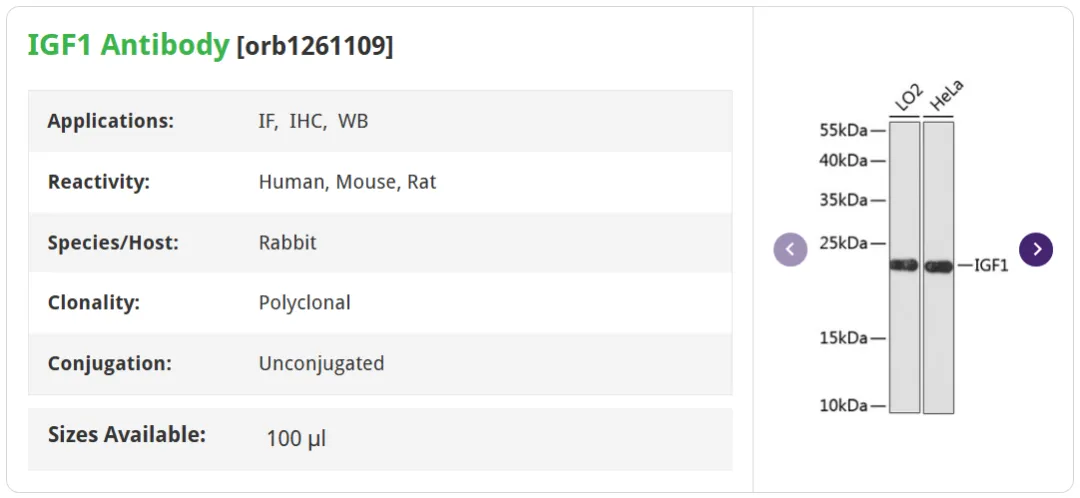
Task: Click the Species/Host label
Action: click(x=113, y=243)
